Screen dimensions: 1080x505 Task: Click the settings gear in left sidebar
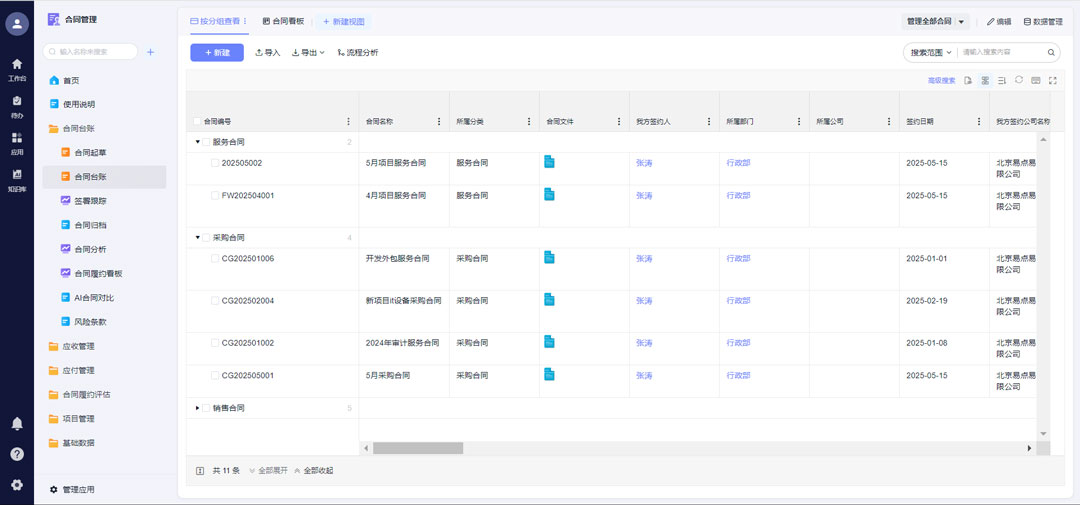pyautogui.click(x=17, y=485)
